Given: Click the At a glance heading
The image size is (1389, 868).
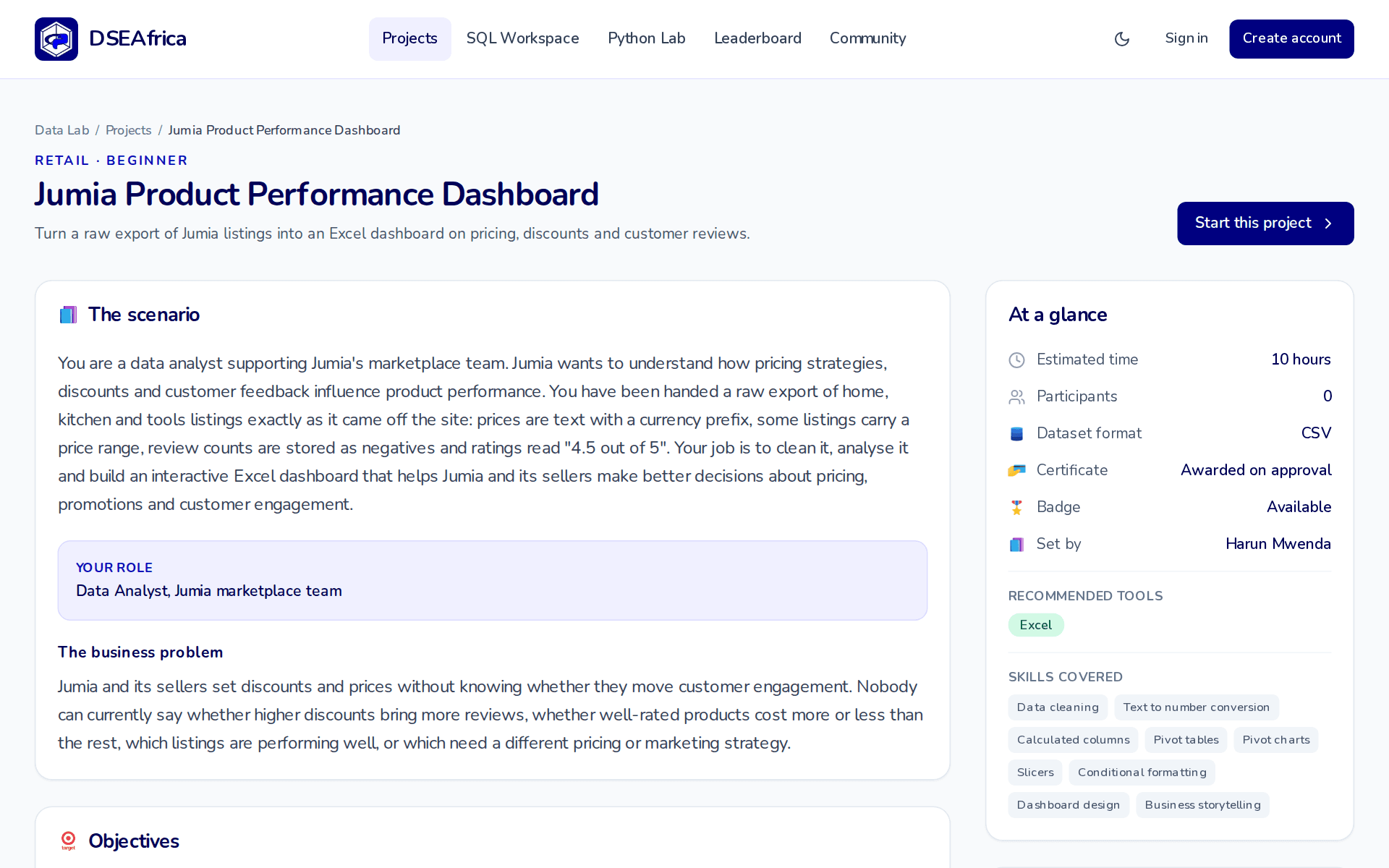Looking at the screenshot, I should (1058, 315).
